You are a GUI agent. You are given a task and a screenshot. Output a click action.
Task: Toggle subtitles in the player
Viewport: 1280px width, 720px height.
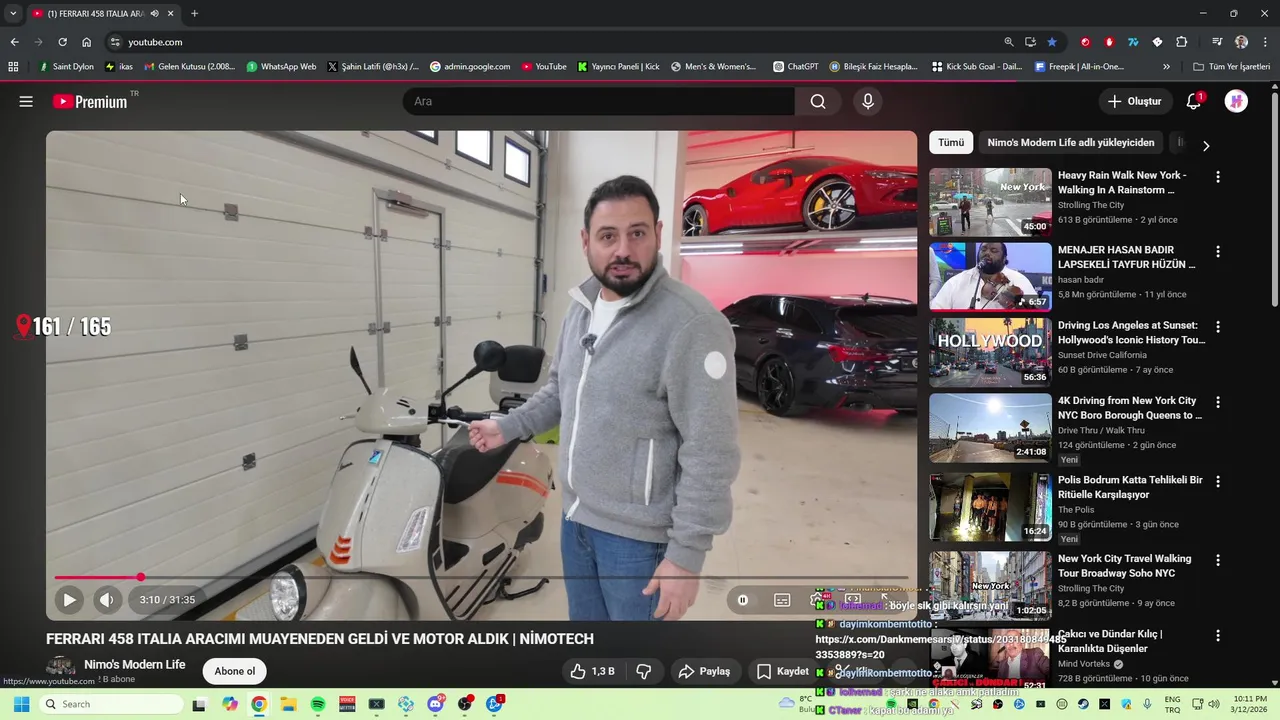coord(782,600)
